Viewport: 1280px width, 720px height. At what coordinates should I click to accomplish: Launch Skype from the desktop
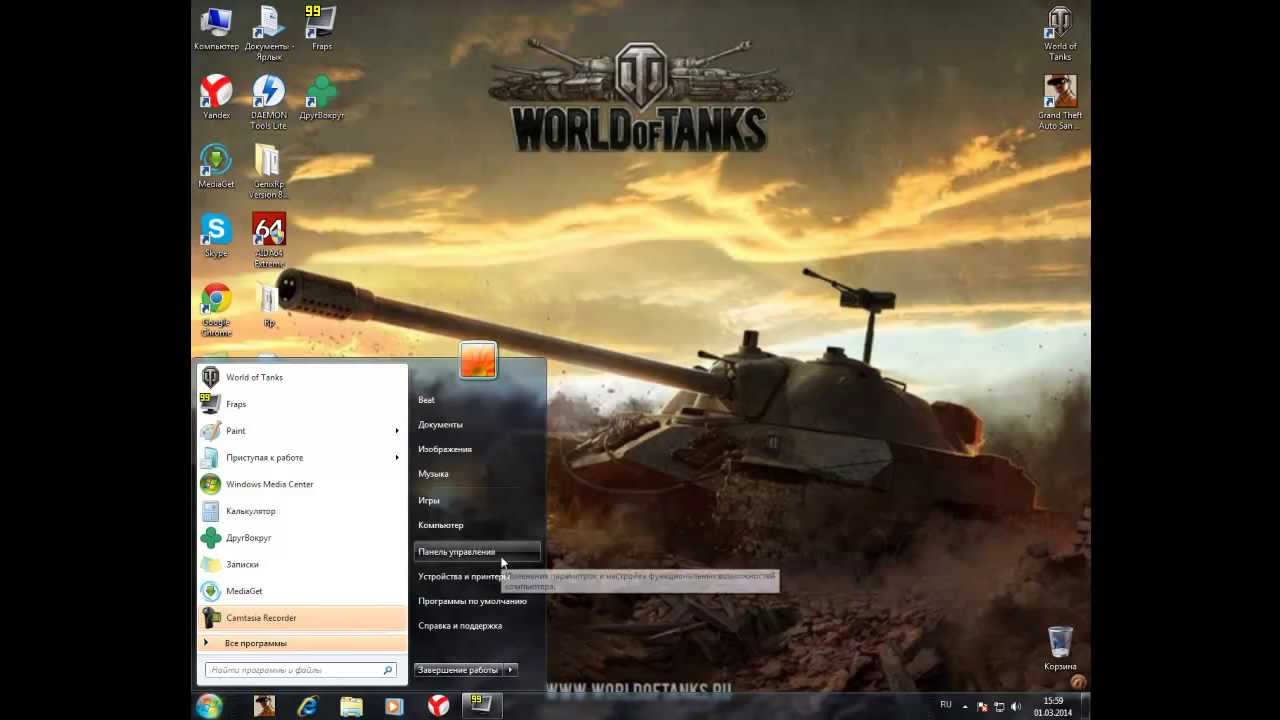click(216, 236)
